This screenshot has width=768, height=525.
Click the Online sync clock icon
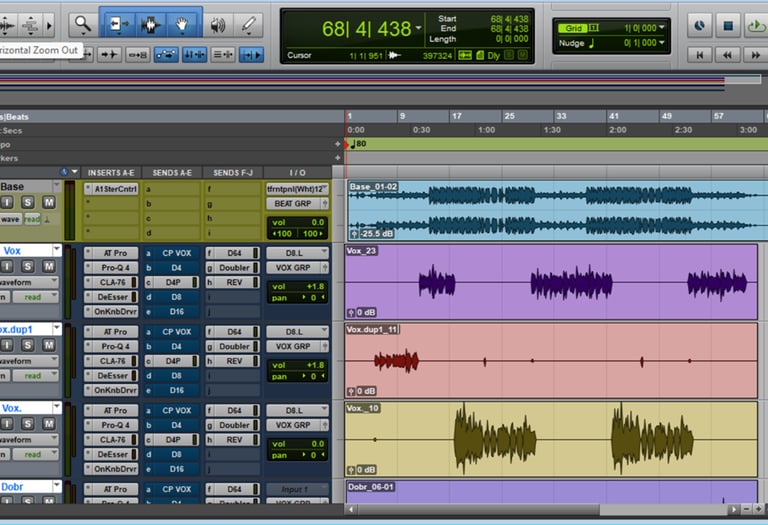(699, 25)
